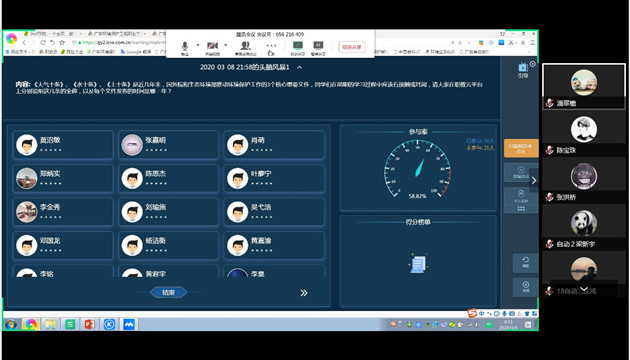Expand the sidebar with the right chevron arrow
The width and height of the screenshot is (630, 360).
(534, 181)
